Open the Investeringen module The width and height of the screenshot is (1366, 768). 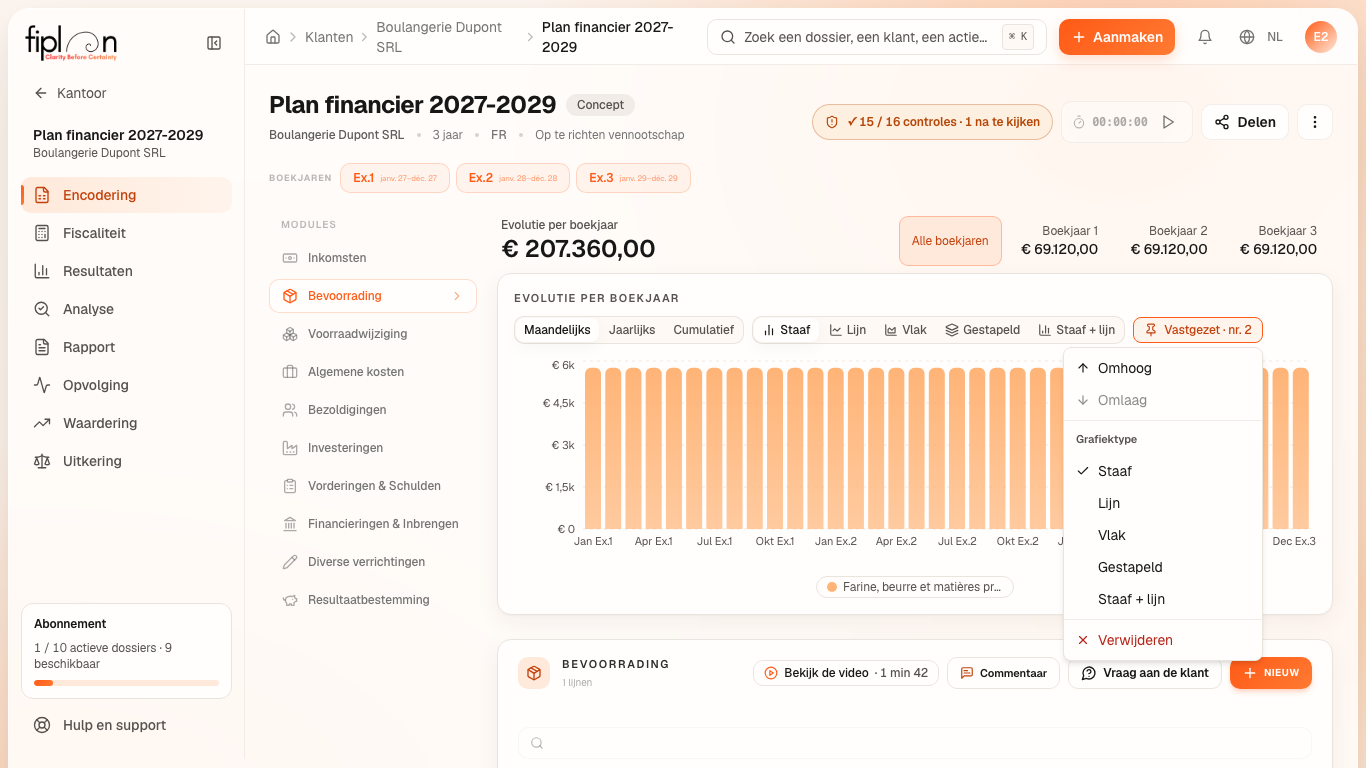point(373,448)
